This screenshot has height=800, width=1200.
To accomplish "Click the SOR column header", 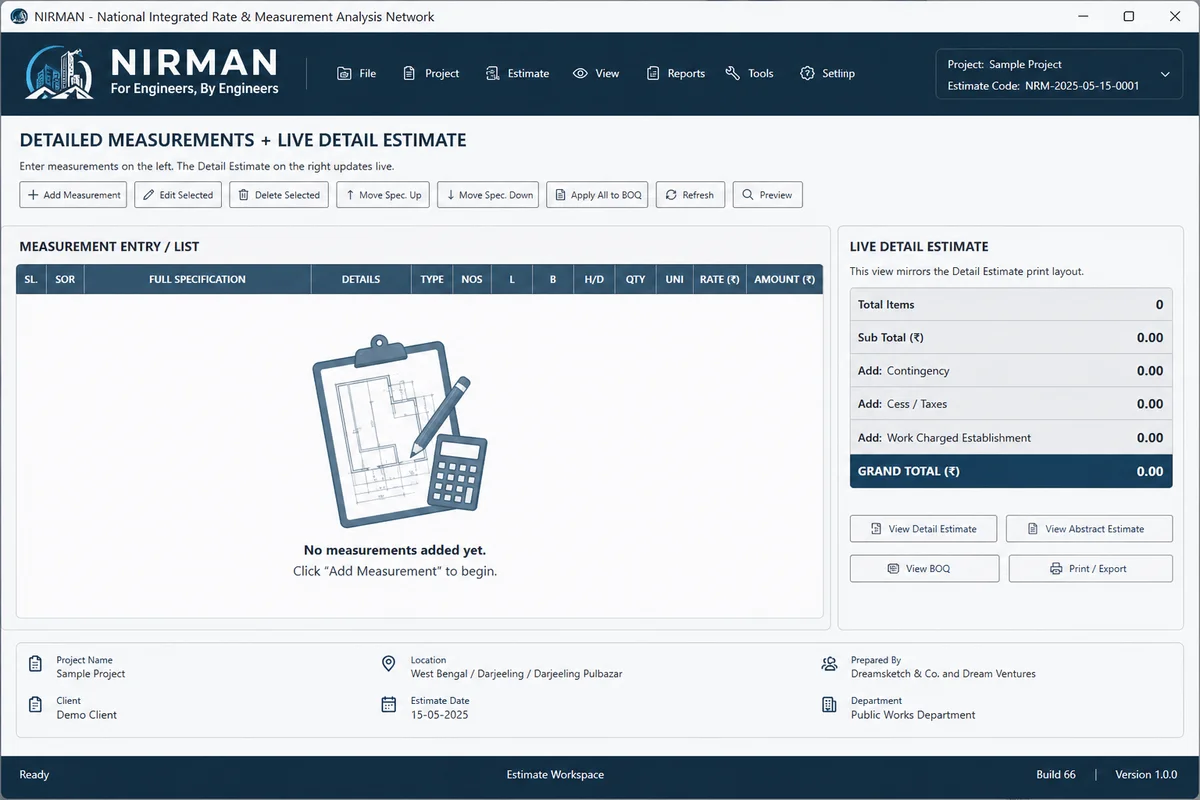I will click(x=65, y=279).
